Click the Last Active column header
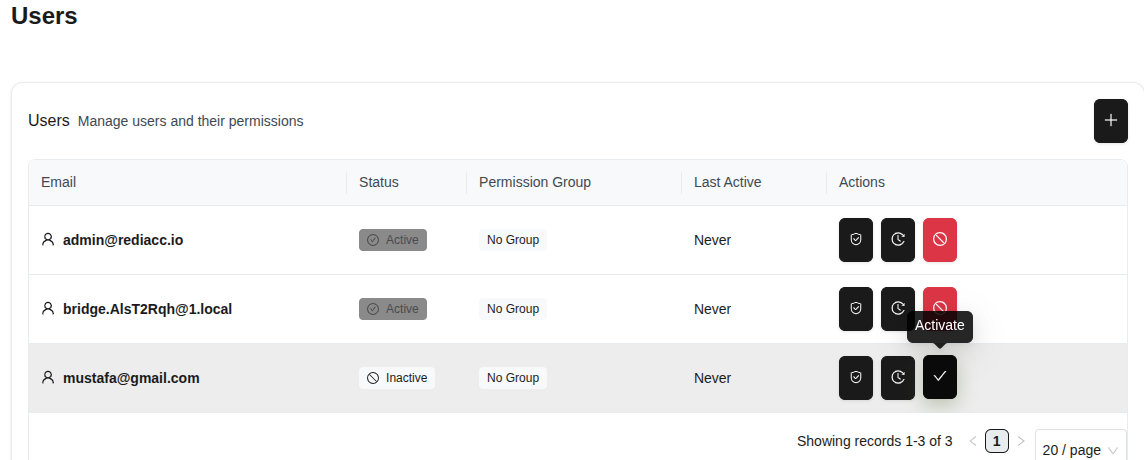The width and height of the screenshot is (1144, 460). click(x=728, y=182)
